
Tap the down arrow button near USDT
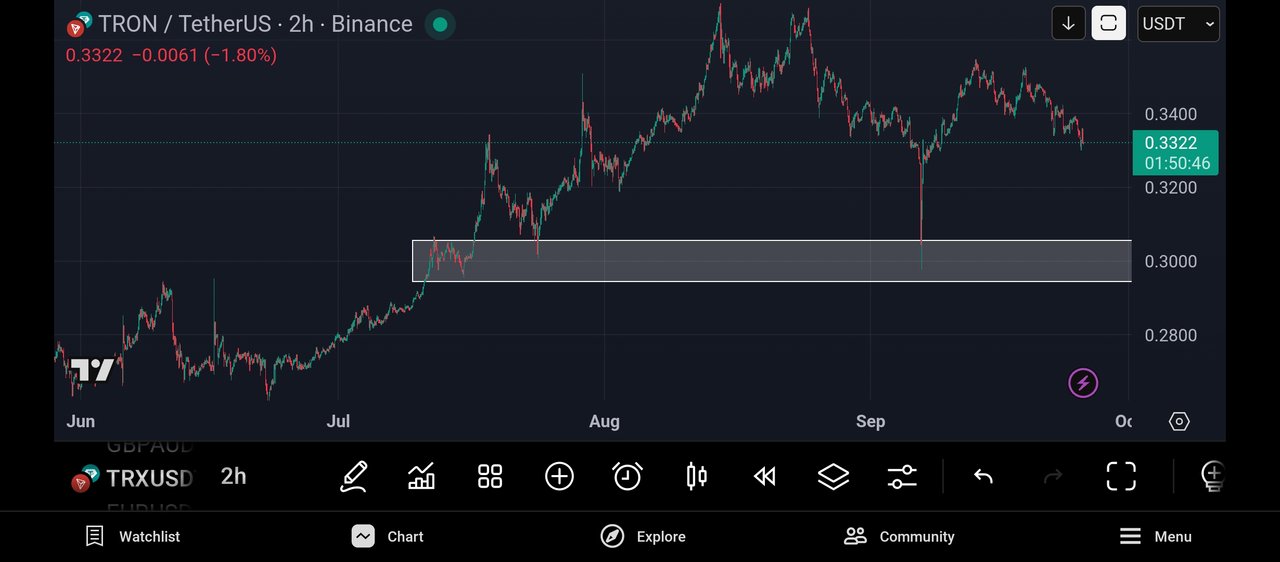coord(1068,23)
